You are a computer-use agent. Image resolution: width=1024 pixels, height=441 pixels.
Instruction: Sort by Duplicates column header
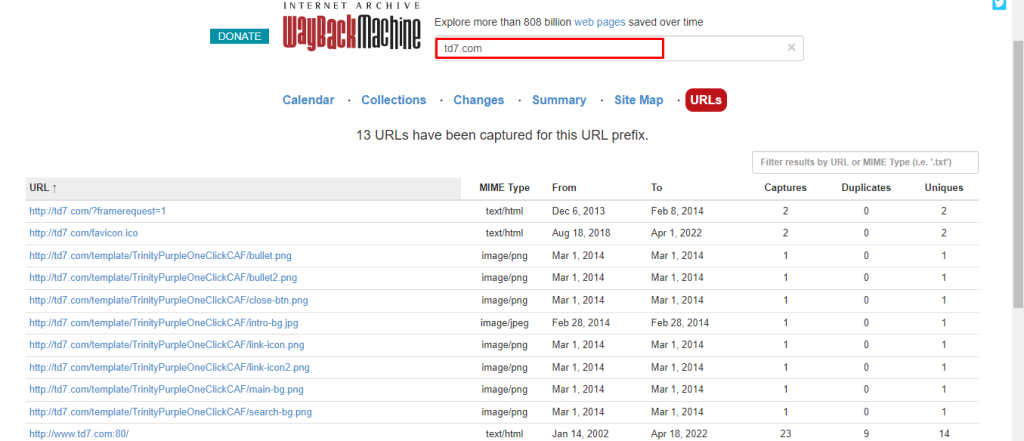point(866,188)
